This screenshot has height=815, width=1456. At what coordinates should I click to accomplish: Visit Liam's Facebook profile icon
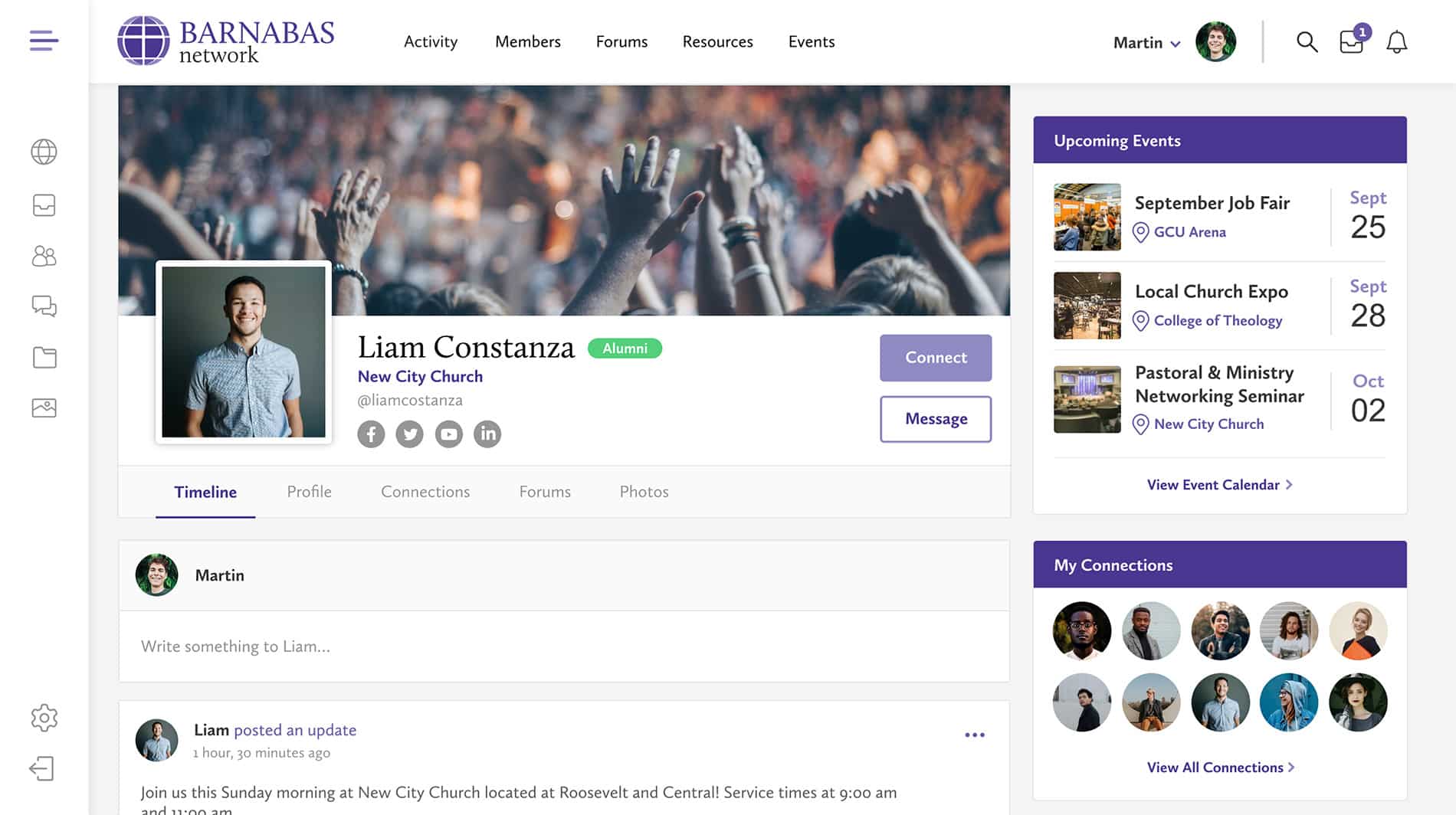371,434
